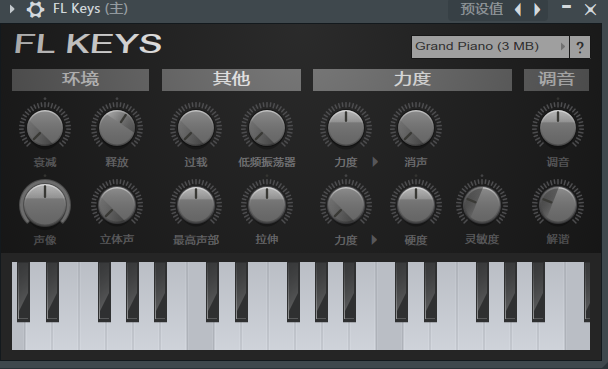Click the 硬度 hardness knob

416,204
